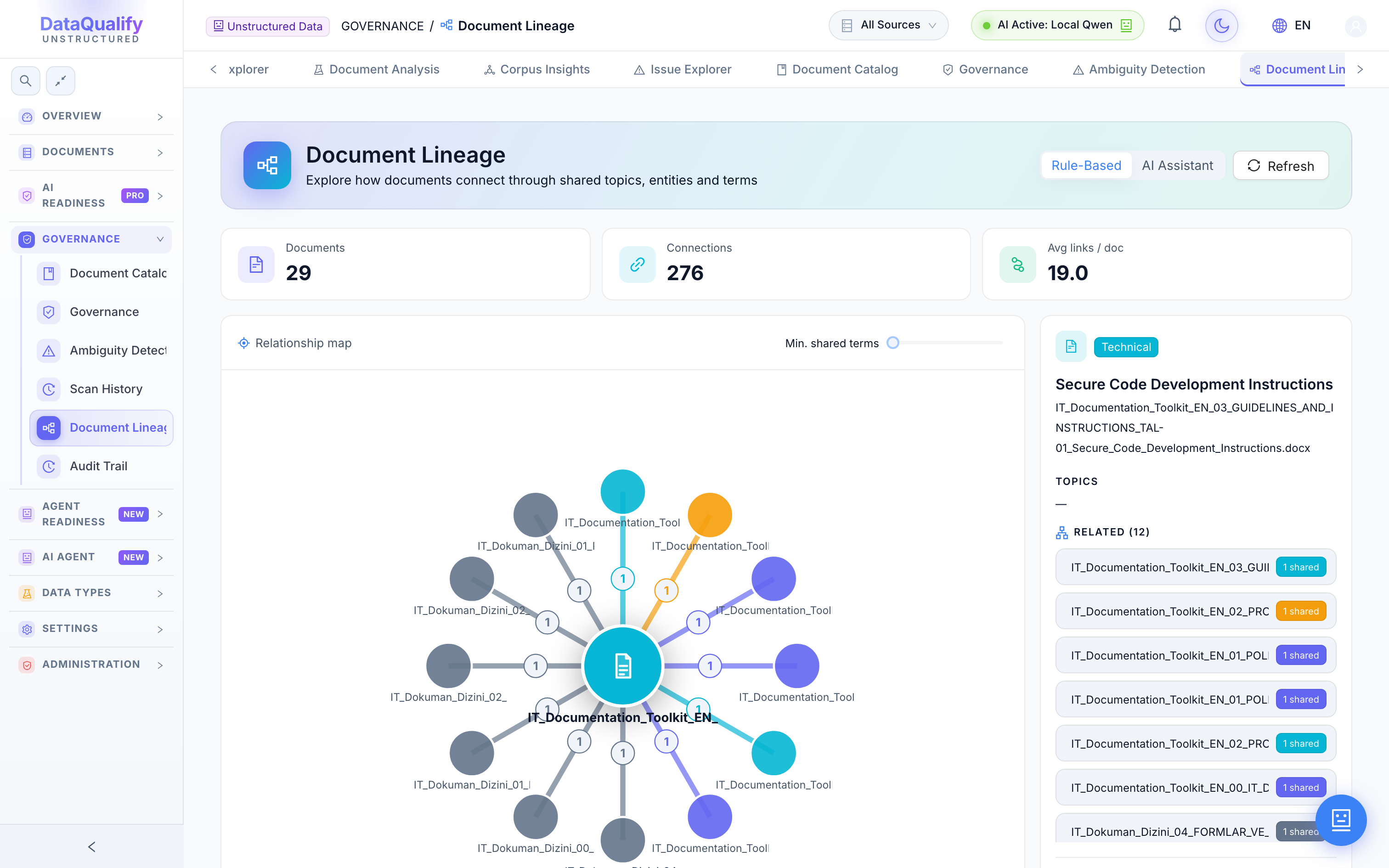
Task: Click the central teal document node
Action: tap(623, 666)
